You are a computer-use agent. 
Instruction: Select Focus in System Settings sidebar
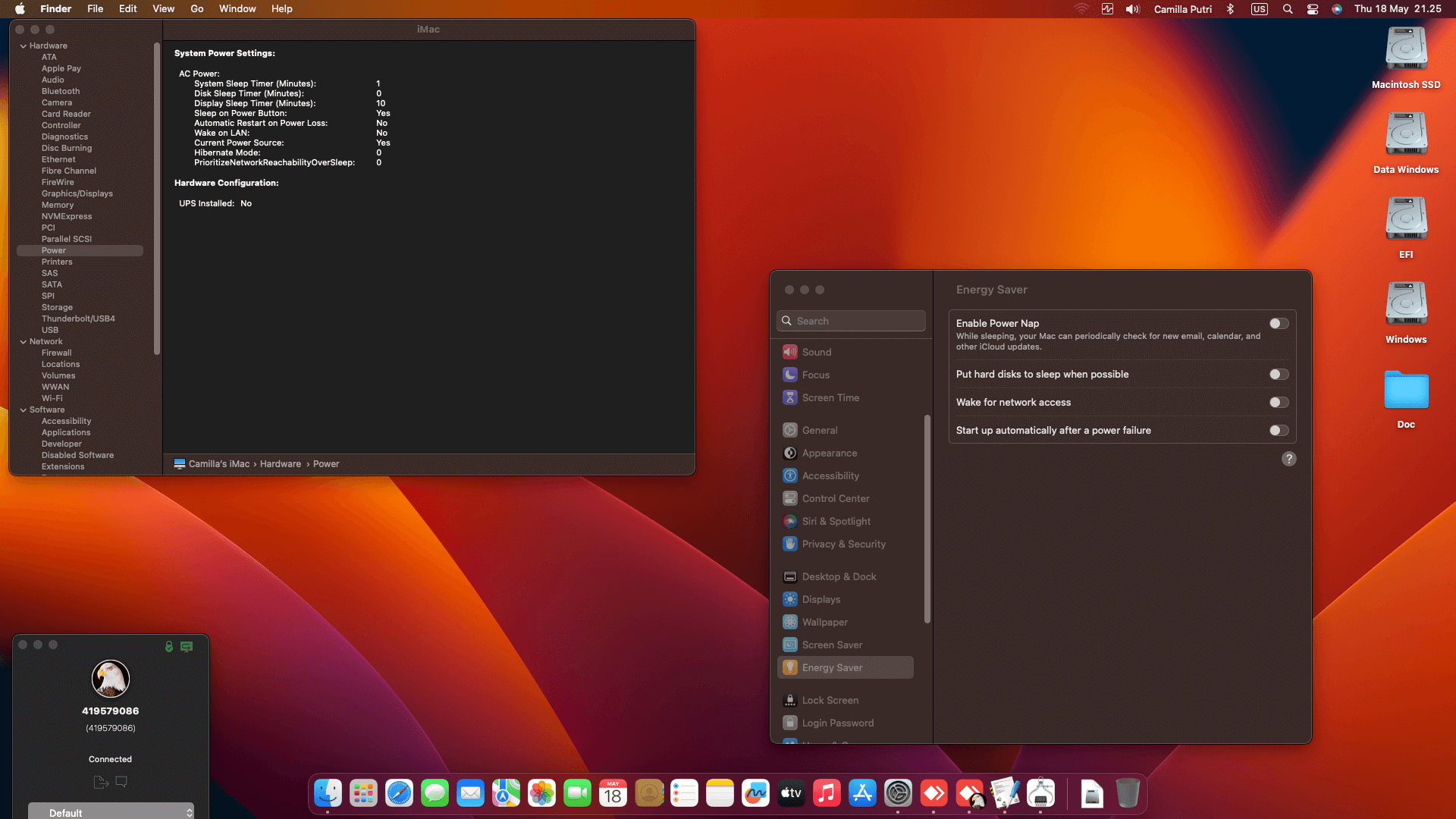pos(846,375)
